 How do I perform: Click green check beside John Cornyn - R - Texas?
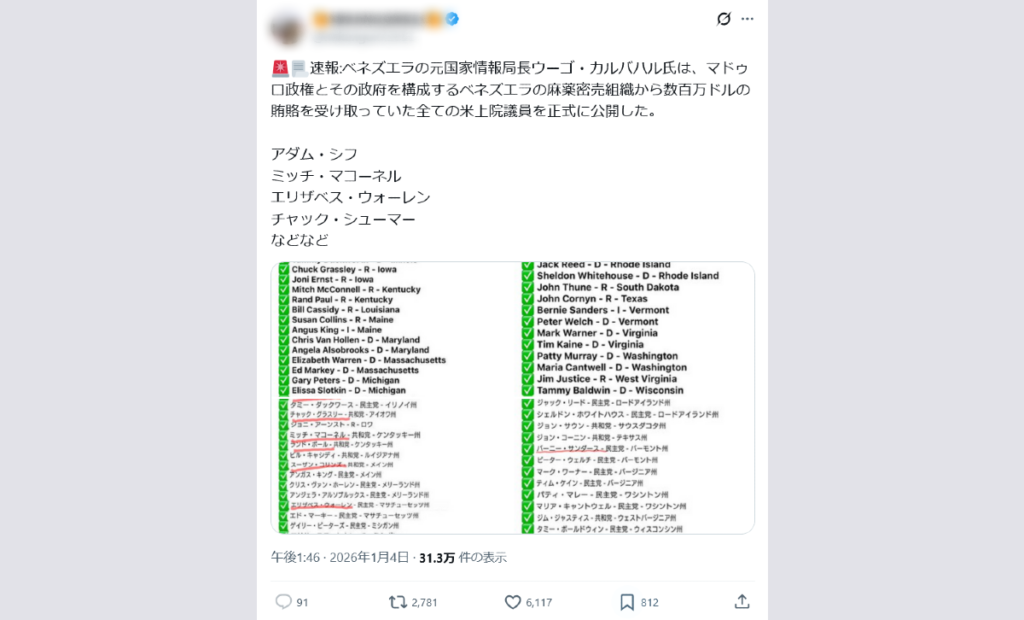[528, 298]
